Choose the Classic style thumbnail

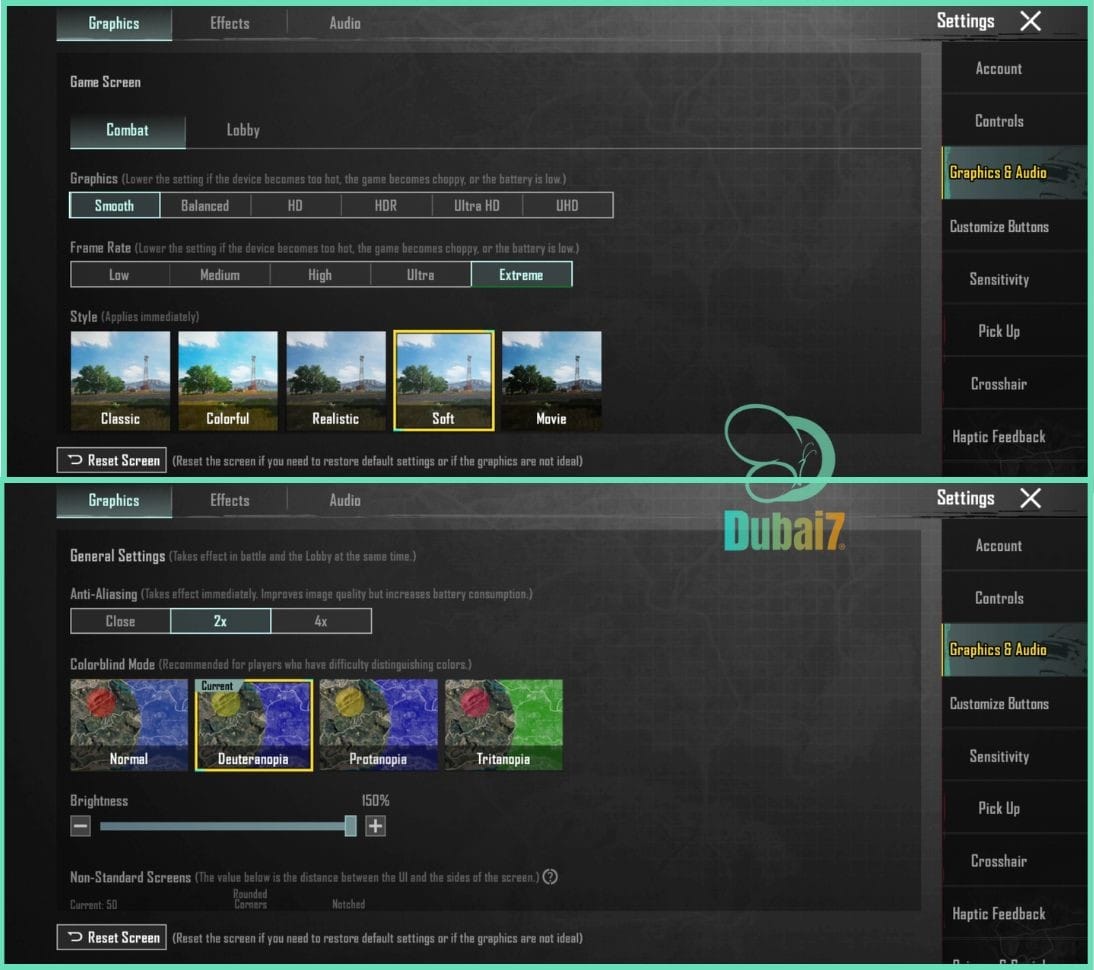120,380
